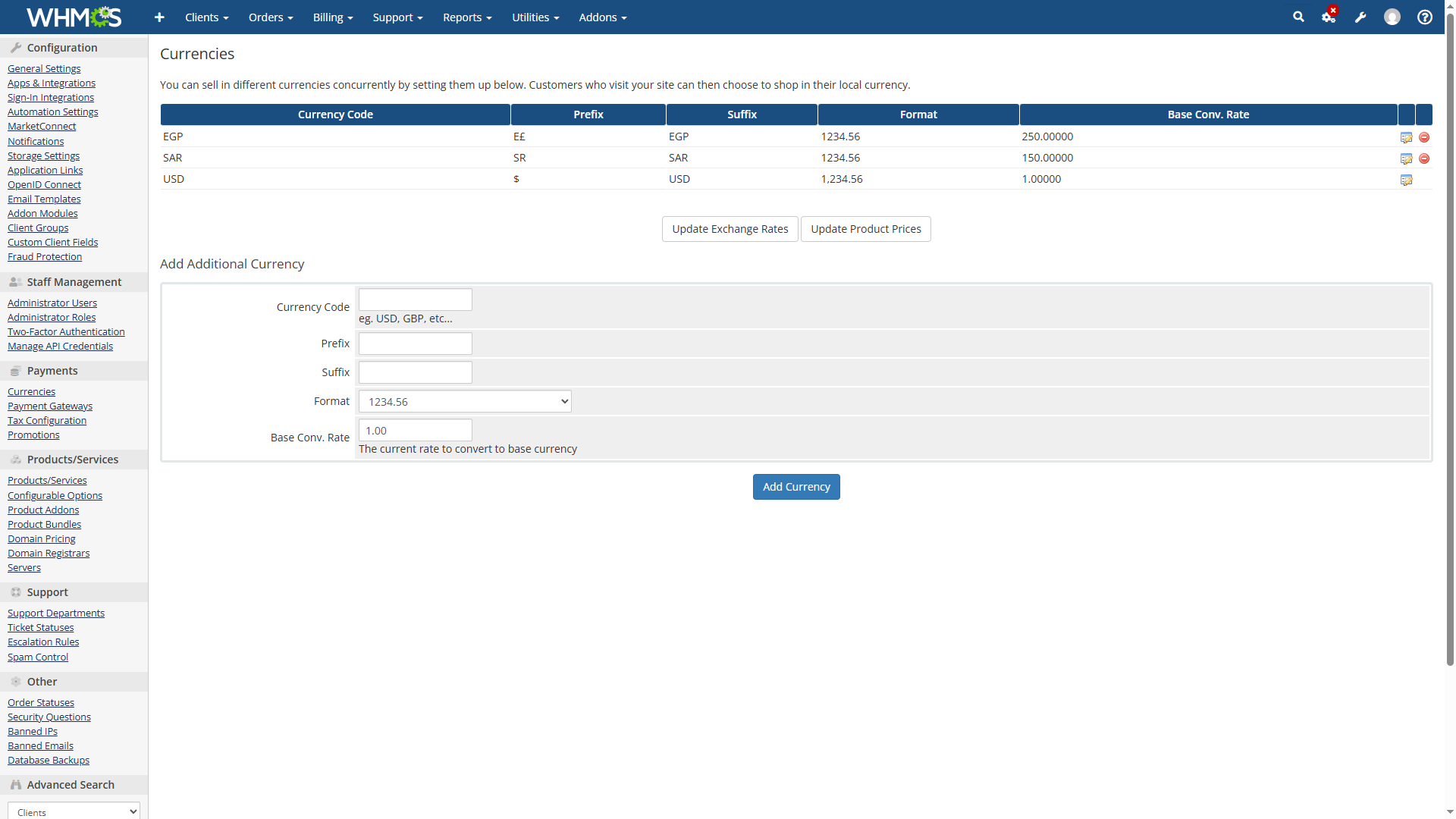Delete the EGP currency row

click(x=1423, y=137)
